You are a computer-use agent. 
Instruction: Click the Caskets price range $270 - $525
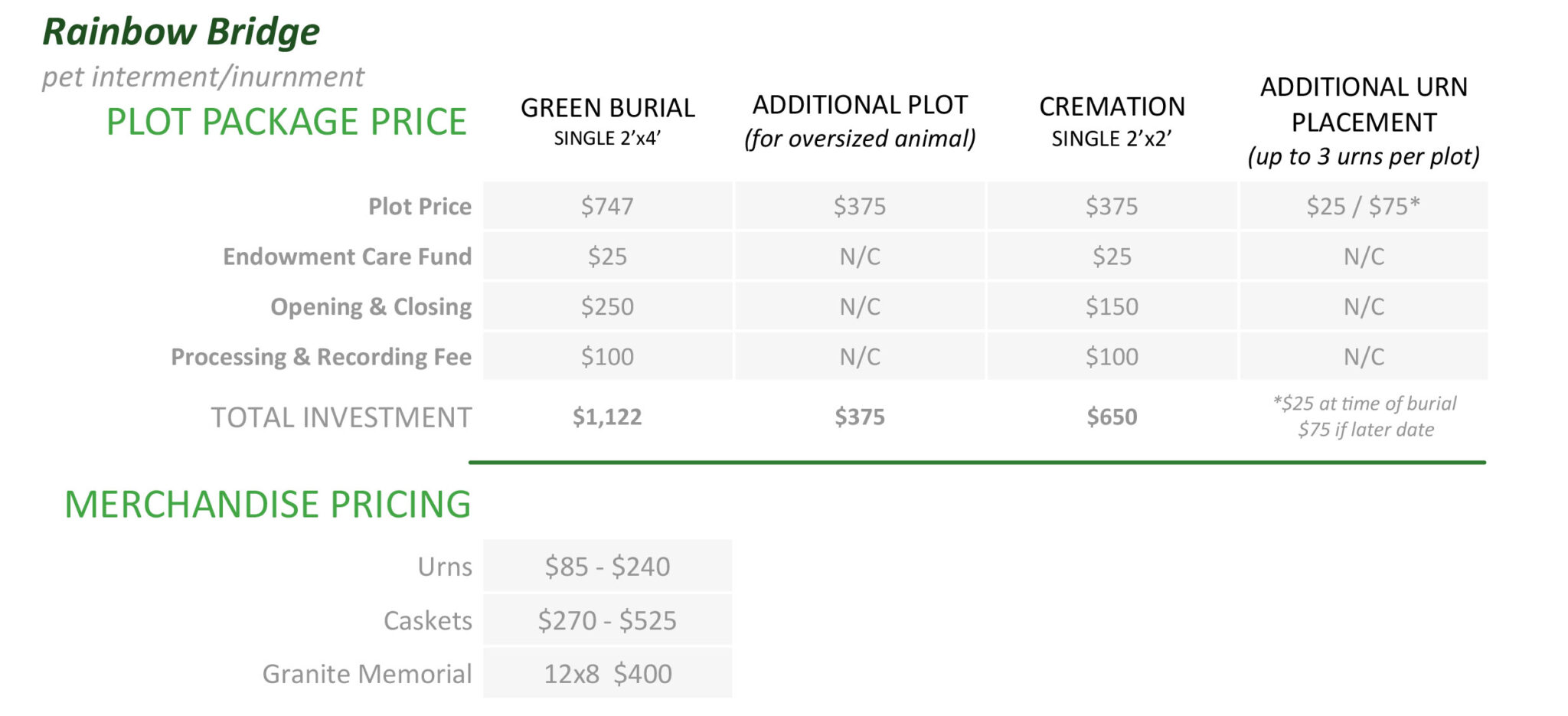pyautogui.click(x=607, y=620)
